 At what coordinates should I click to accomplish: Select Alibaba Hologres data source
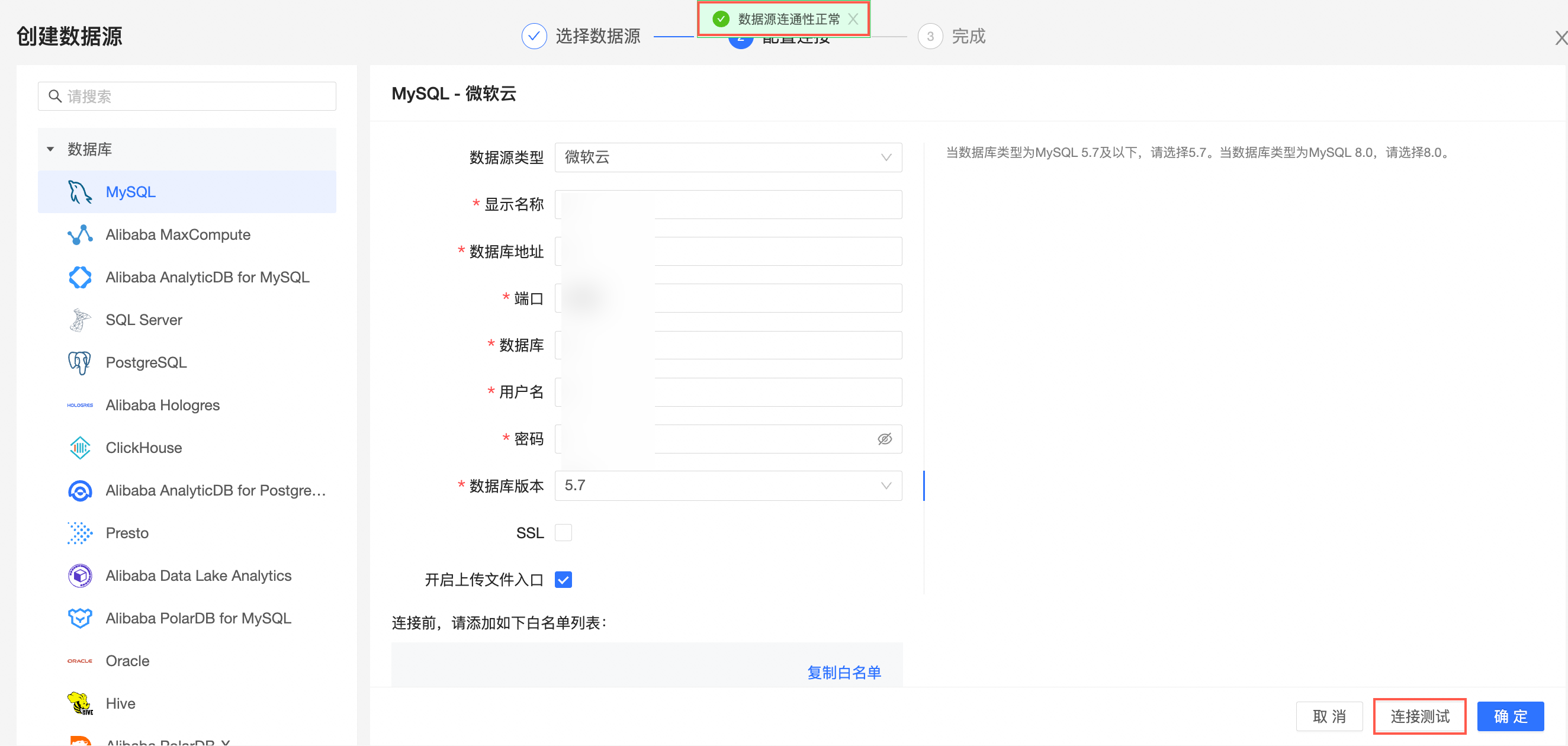pos(187,405)
